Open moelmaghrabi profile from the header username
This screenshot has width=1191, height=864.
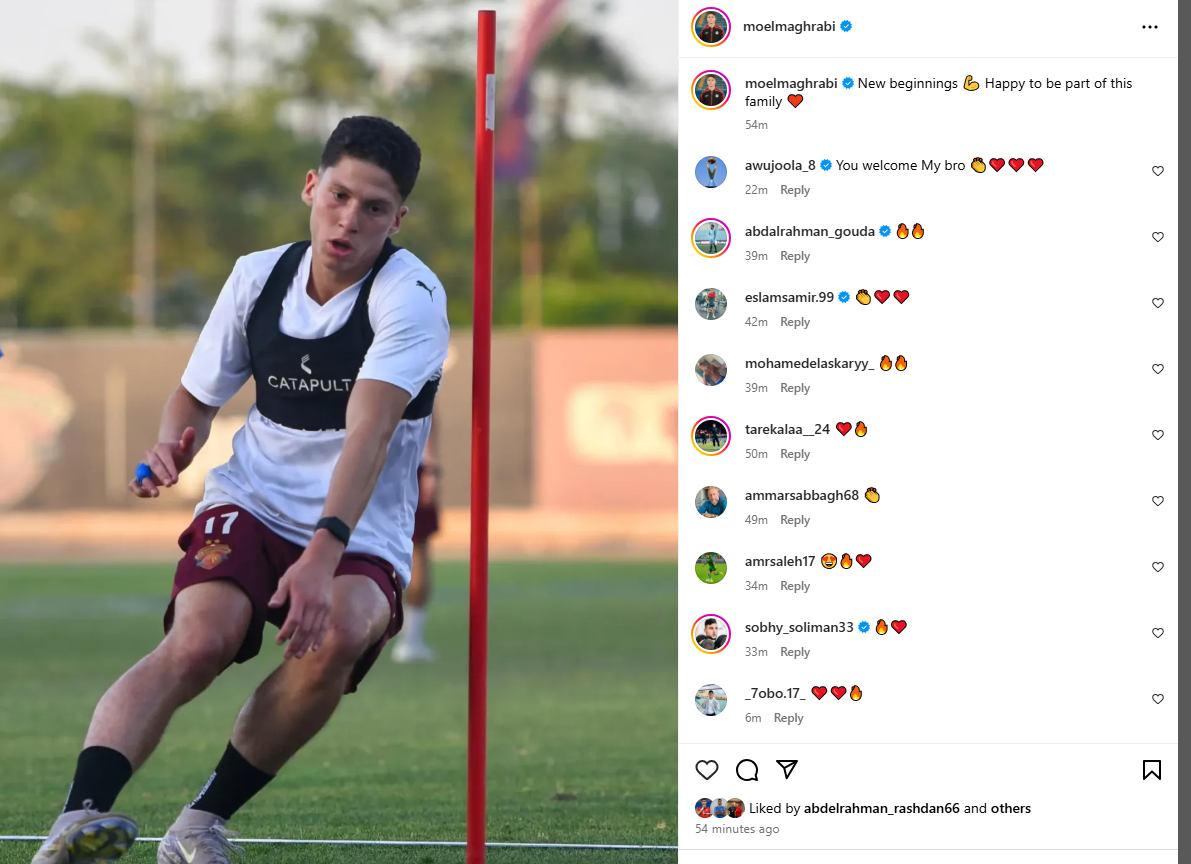[x=788, y=27]
